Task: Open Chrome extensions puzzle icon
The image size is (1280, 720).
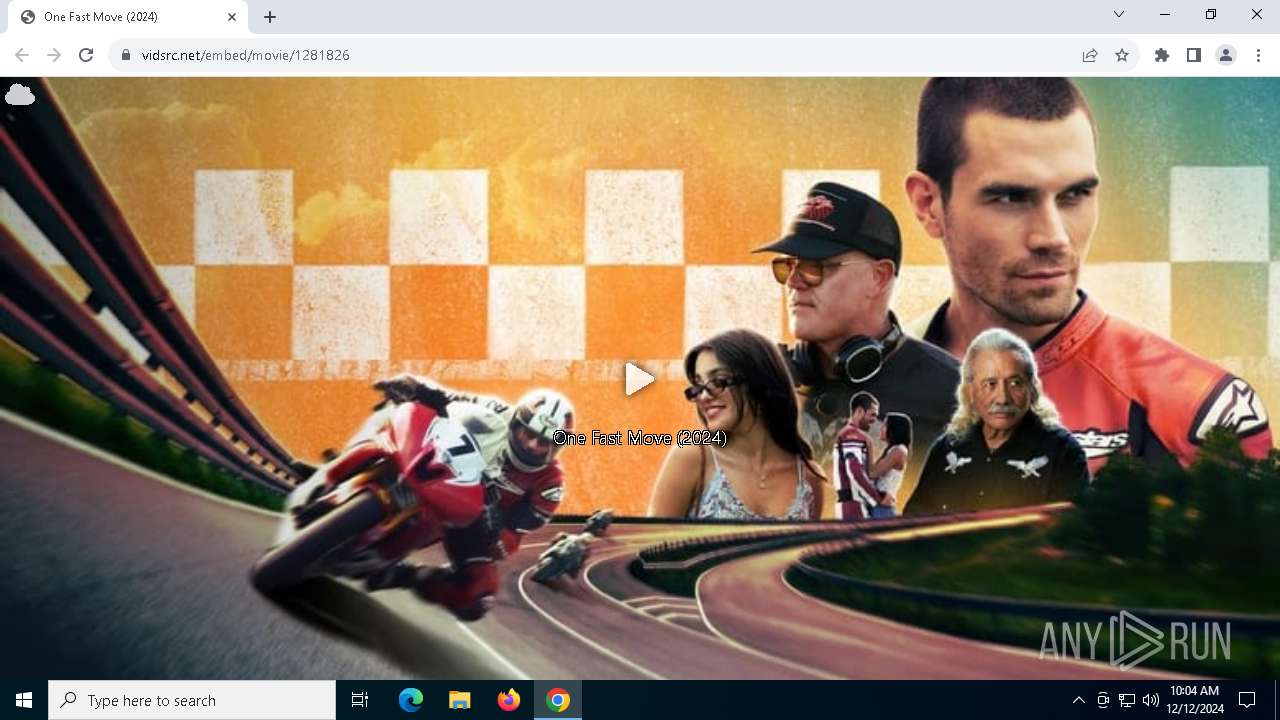Action: pyautogui.click(x=1162, y=55)
